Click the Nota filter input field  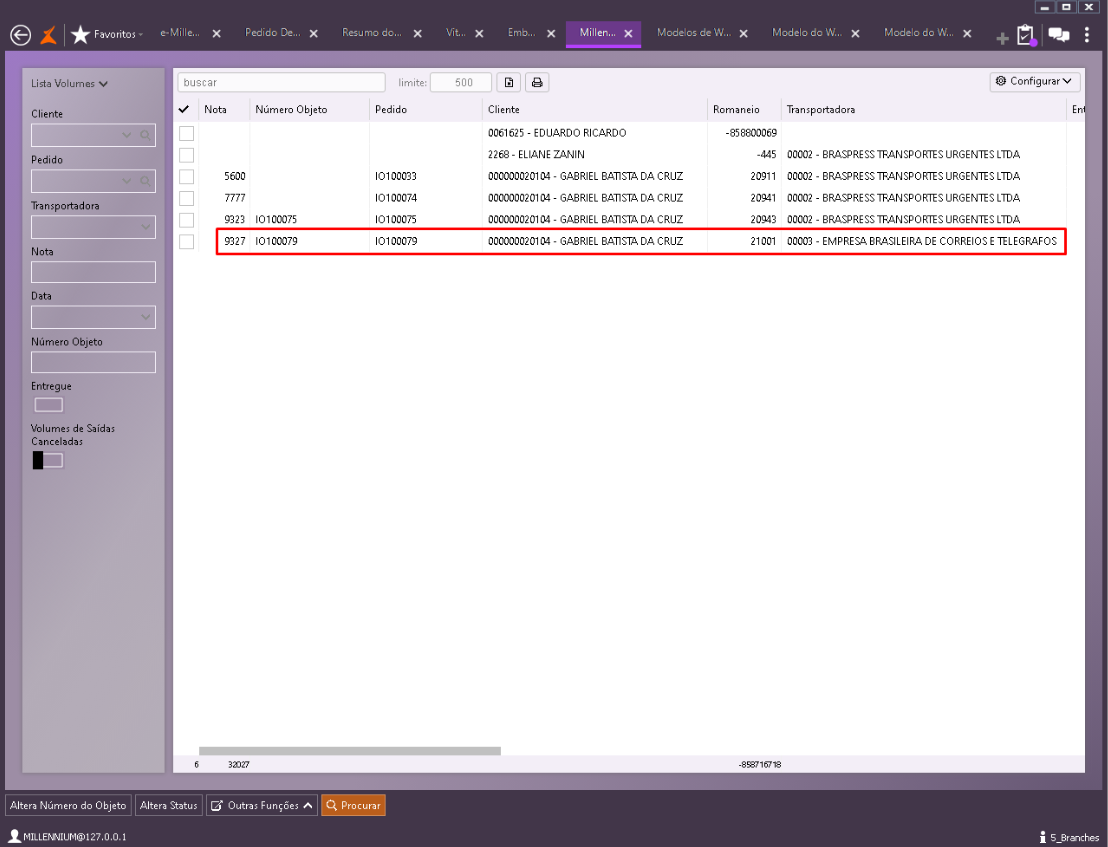(x=93, y=272)
